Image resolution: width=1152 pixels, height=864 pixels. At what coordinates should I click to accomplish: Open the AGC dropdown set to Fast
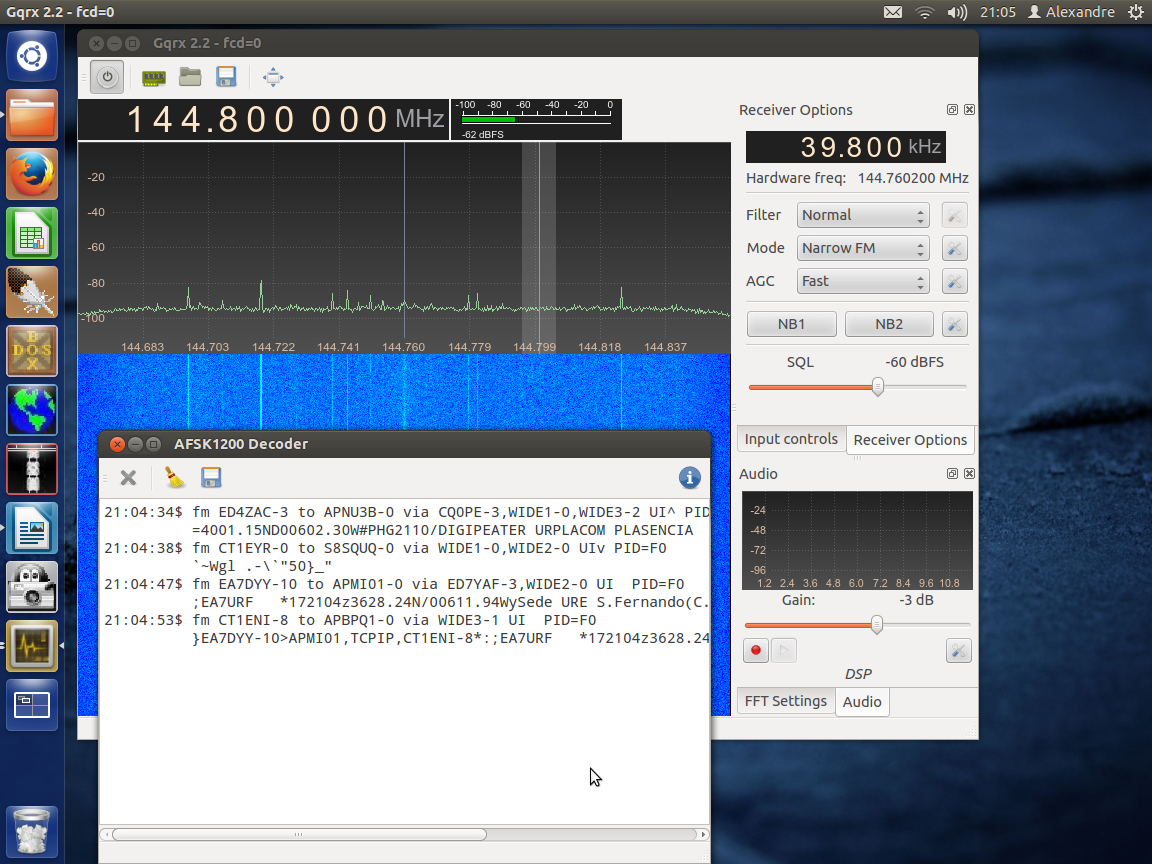(x=863, y=281)
